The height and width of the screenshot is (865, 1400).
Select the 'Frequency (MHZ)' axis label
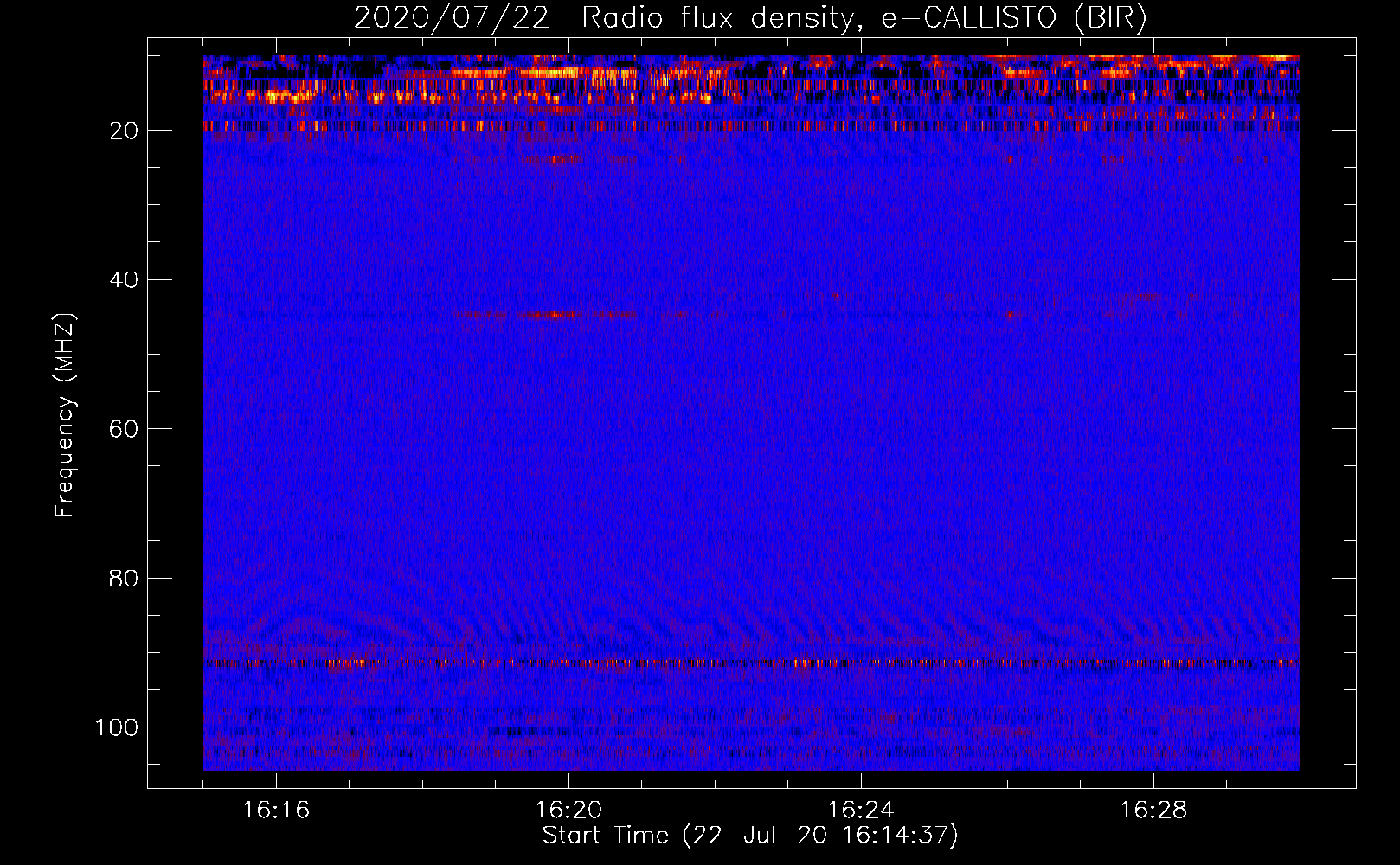[65, 415]
